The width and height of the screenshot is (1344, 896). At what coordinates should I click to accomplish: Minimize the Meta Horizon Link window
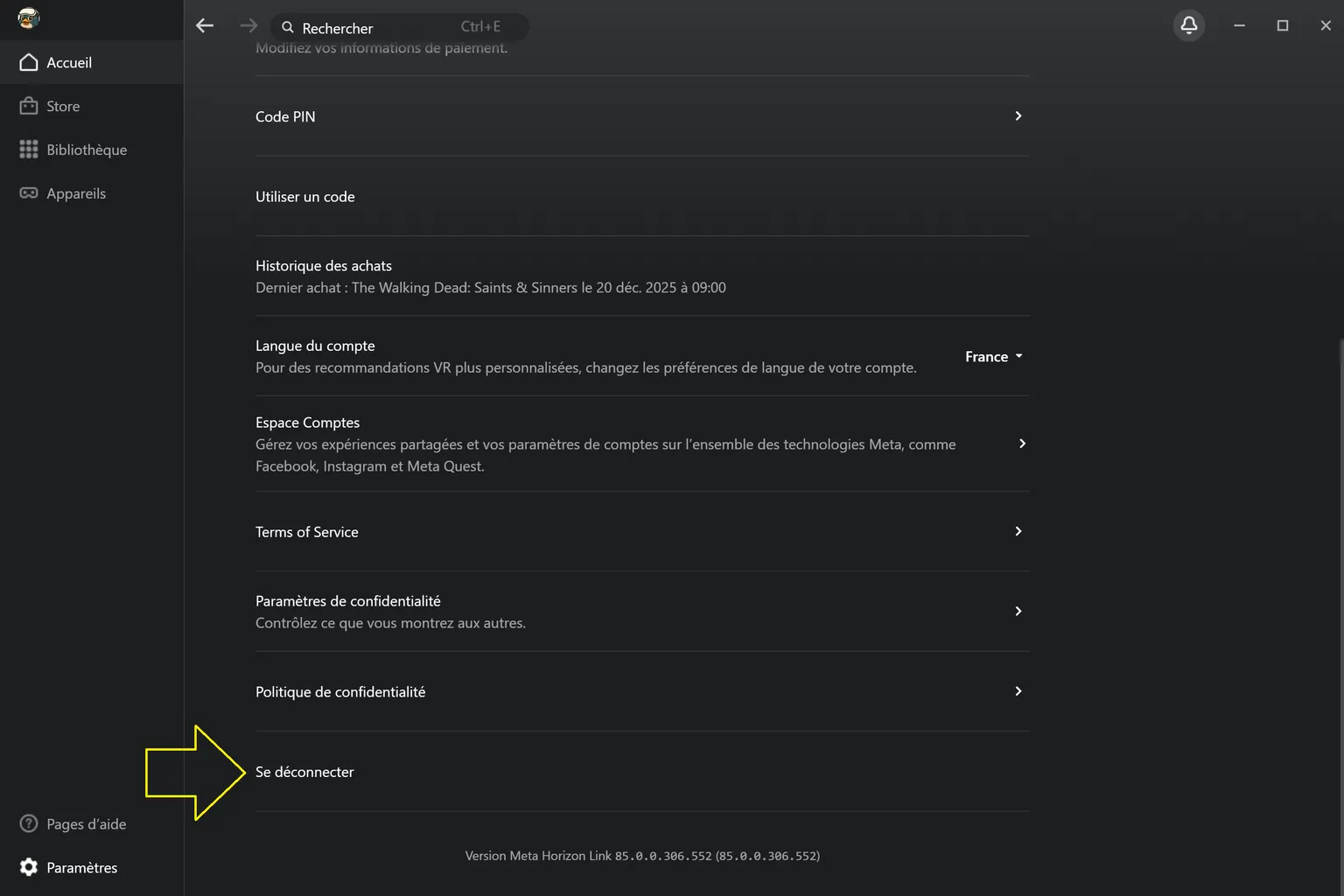pyautogui.click(x=1239, y=25)
